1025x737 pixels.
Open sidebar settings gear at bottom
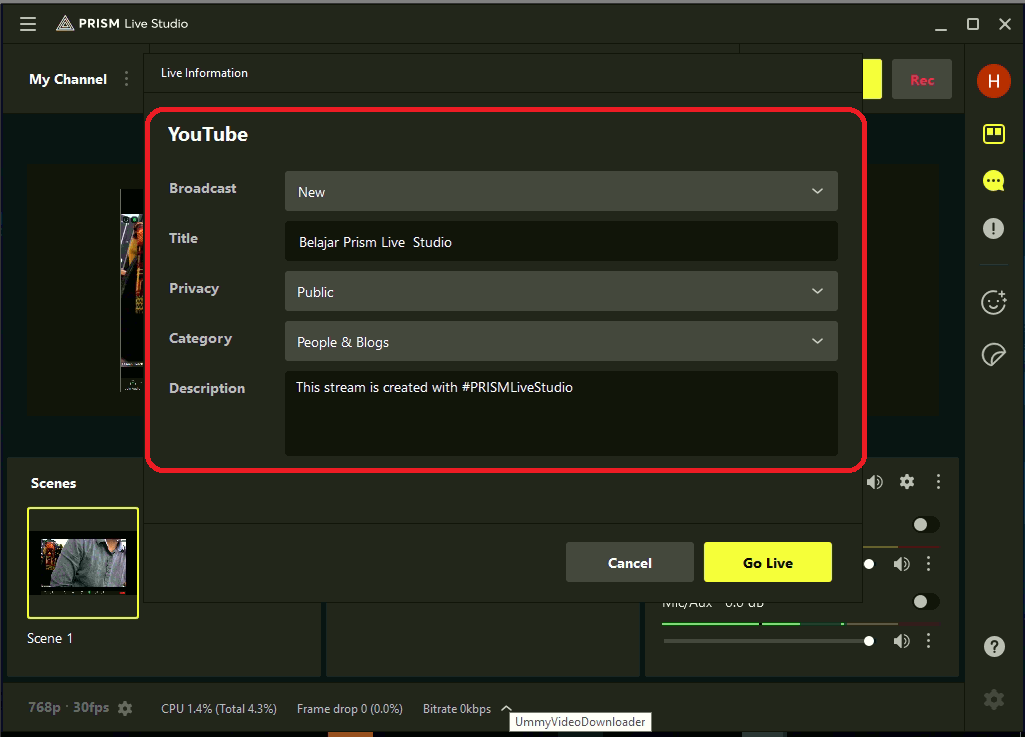tap(994, 699)
